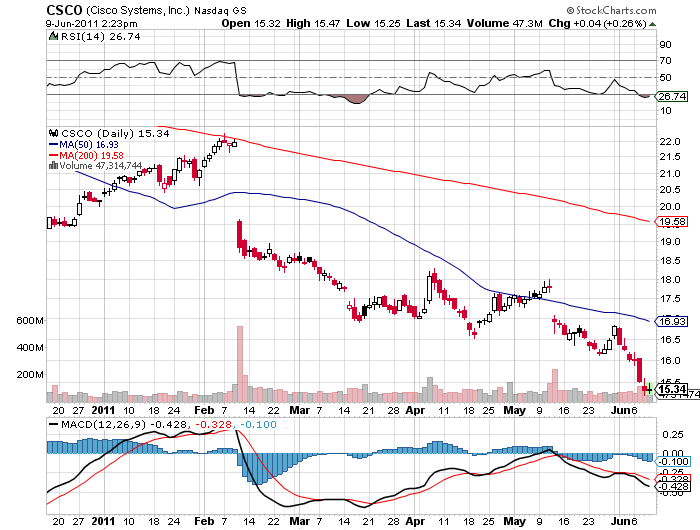Click the 16.93 MA(50) price tag

tap(671, 321)
